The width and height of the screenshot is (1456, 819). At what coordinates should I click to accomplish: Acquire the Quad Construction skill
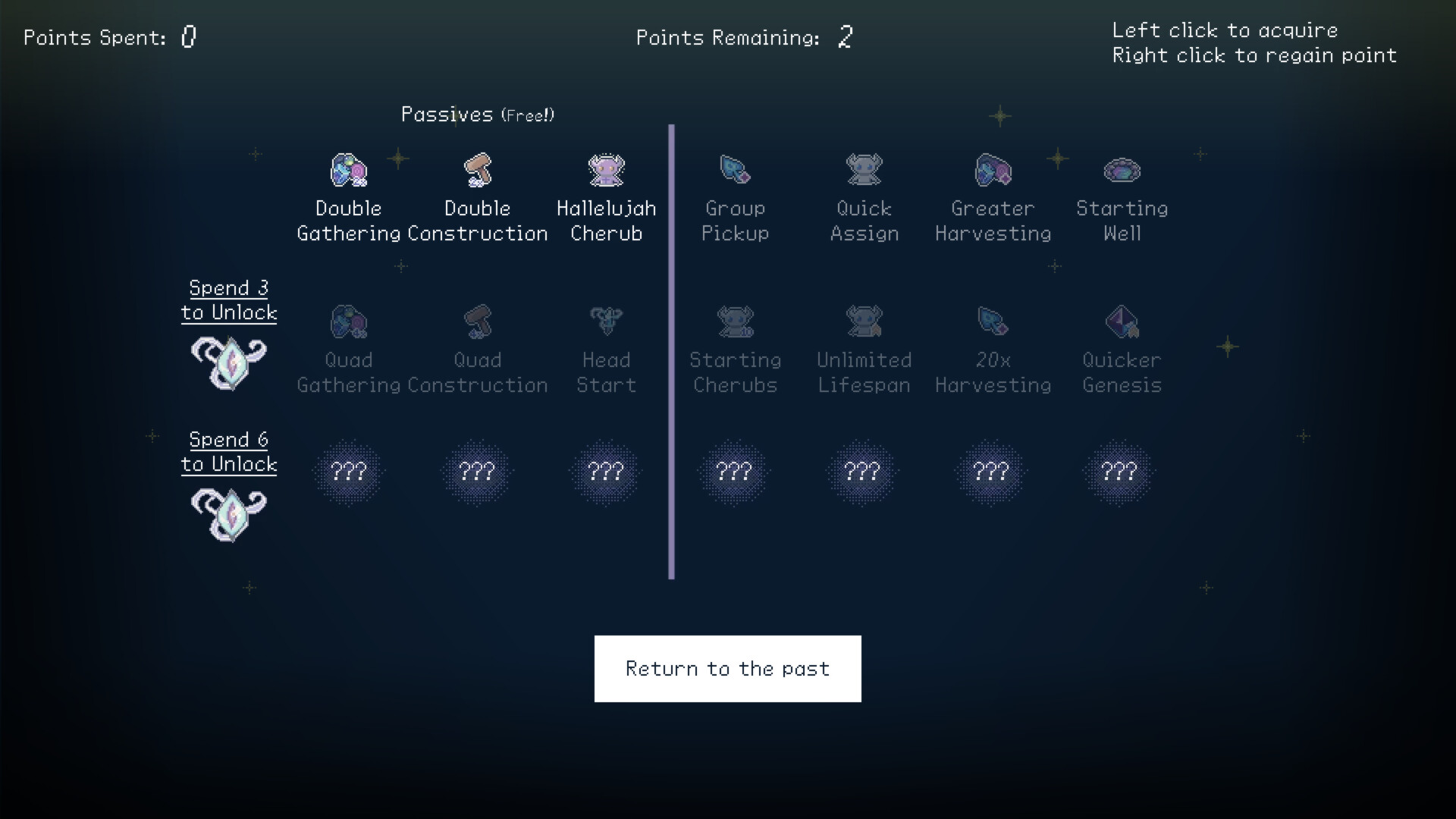(x=477, y=322)
